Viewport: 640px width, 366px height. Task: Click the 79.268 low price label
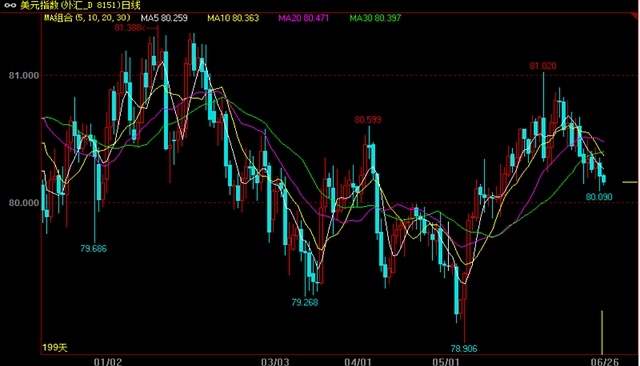click(305, 302)
